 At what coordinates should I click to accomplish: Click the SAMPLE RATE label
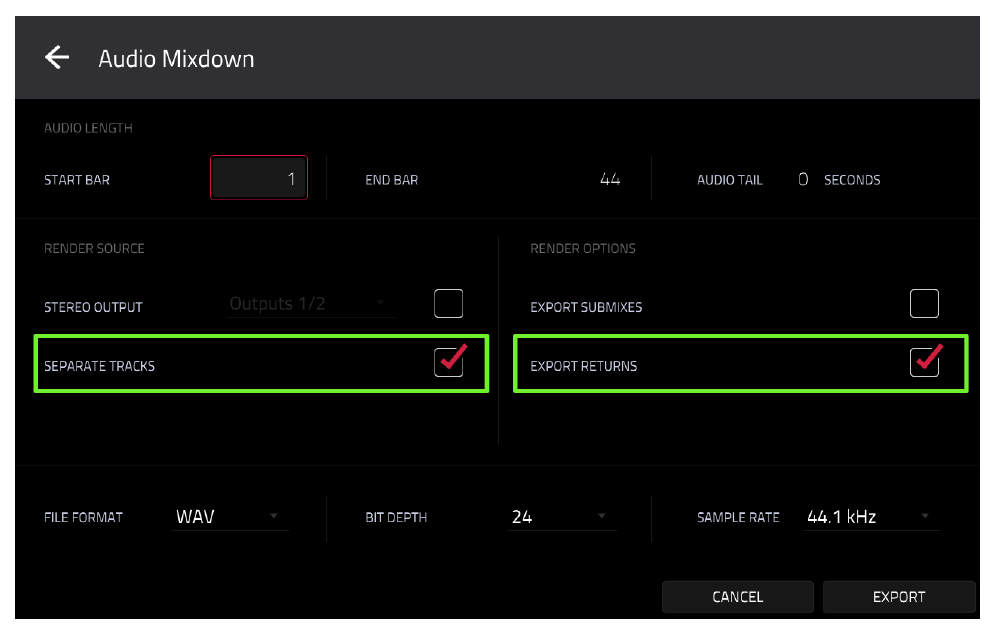[x=738, y=517]
